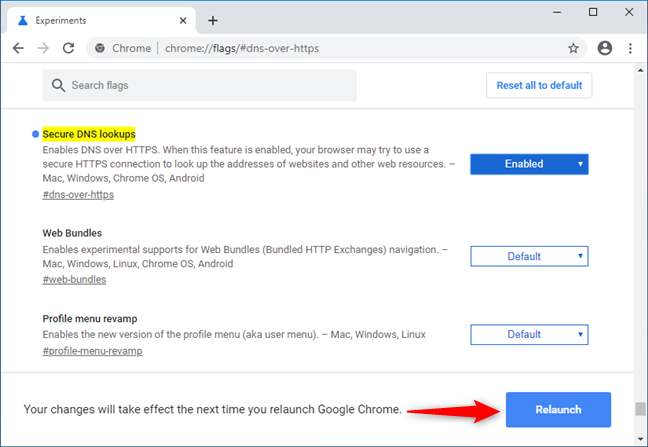This screenshot has height=447, width=648.
Task: Minimize the Chrome window
Action: [x=557, y=12]
